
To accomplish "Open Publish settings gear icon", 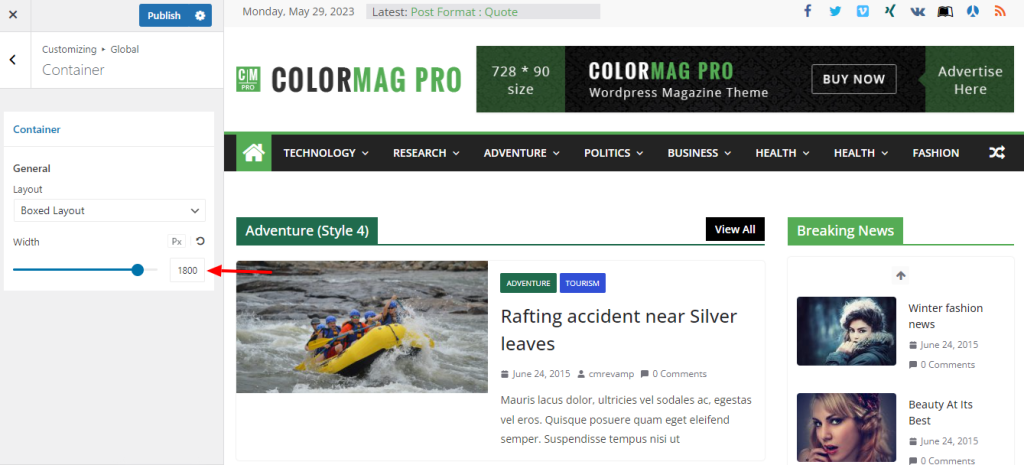I will 200,15.
